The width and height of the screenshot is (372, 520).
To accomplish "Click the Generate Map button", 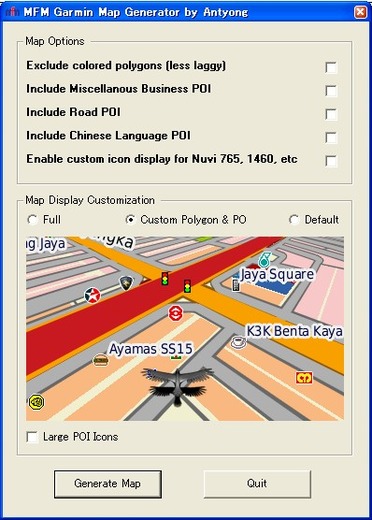I will 108,484.
